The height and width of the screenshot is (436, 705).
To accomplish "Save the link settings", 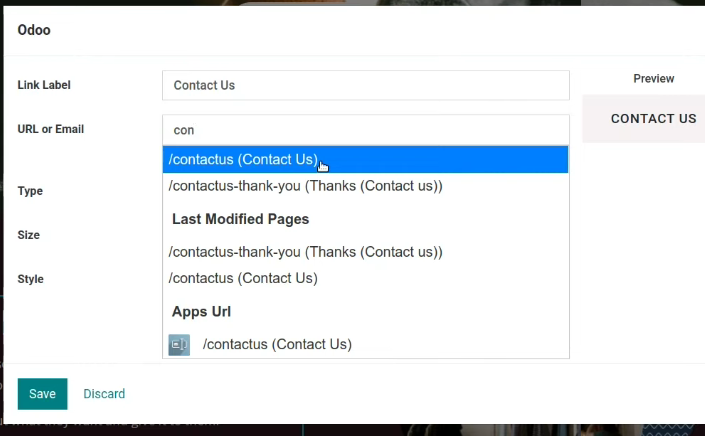I will [43, 394].
